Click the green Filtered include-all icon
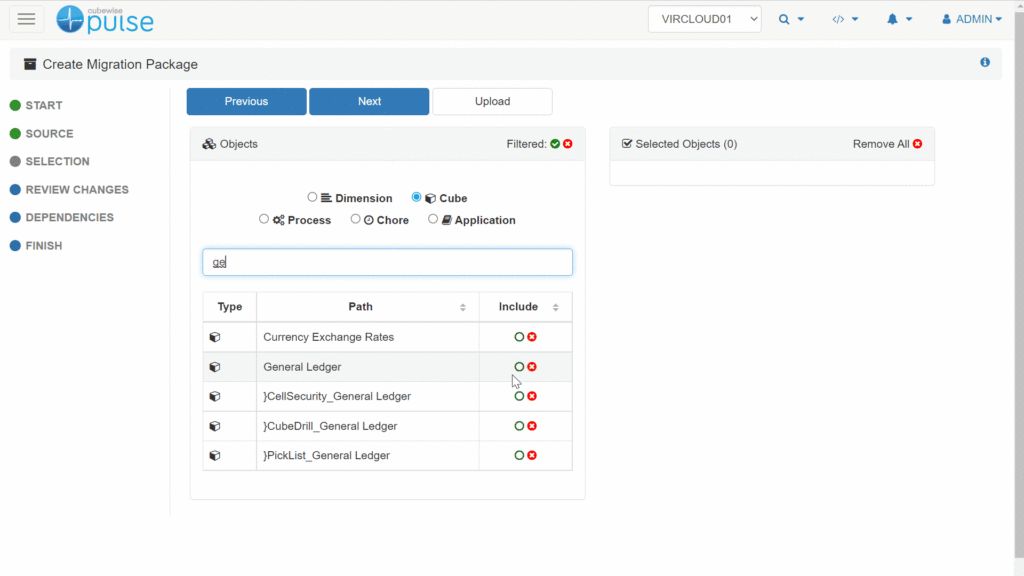 pyautogui.click(x=555, y=144)
